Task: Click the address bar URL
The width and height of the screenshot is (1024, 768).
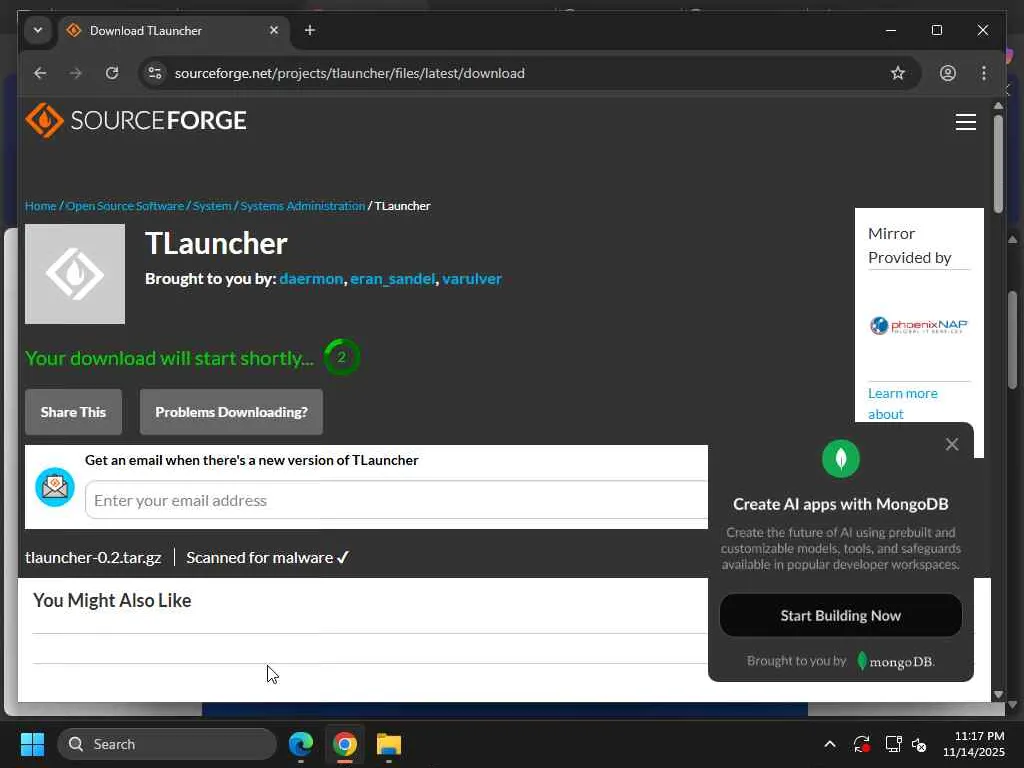Action: click(349, 73)
